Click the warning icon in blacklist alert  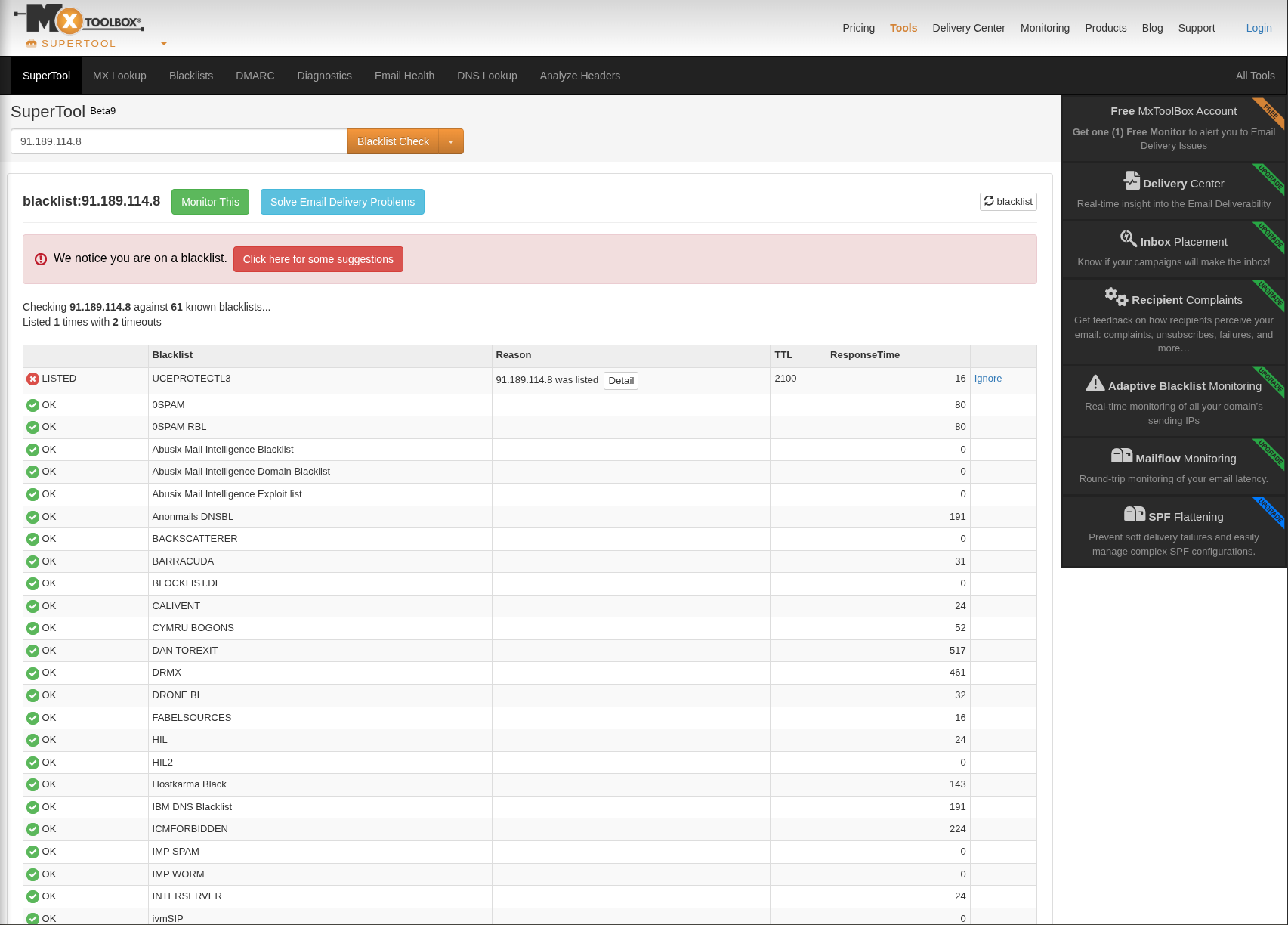click(41, 259)
